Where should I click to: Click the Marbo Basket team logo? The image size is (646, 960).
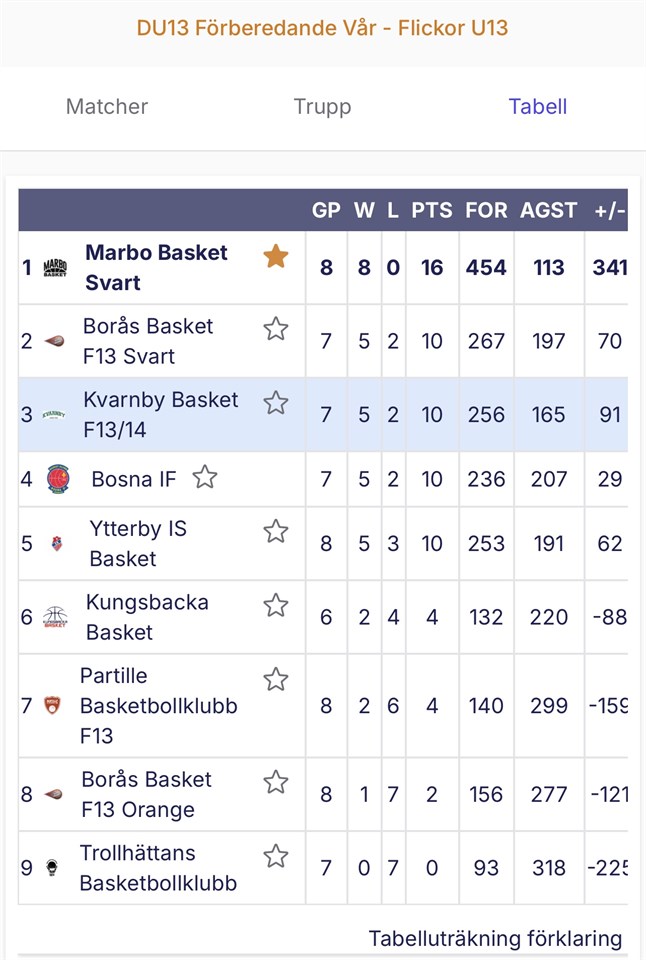56,268
